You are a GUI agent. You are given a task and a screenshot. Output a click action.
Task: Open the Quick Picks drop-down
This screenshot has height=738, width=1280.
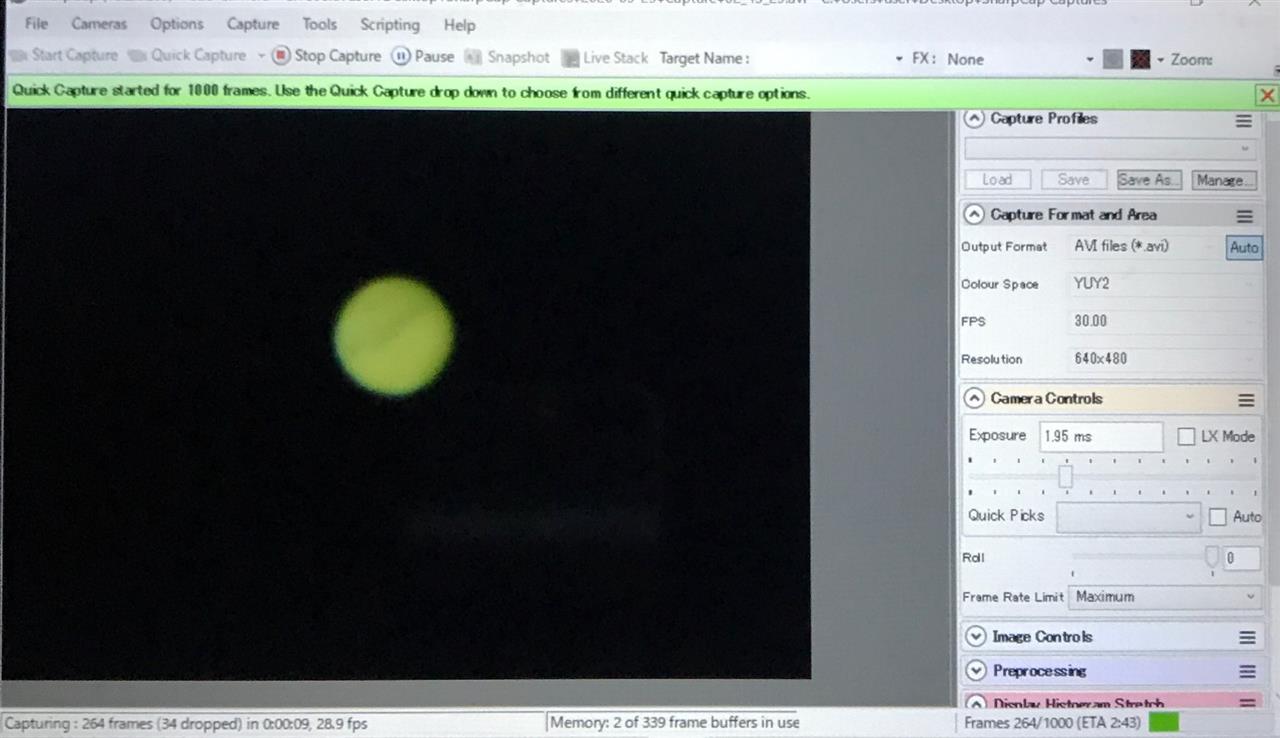pyautogui.click(x=1128, y=517)
